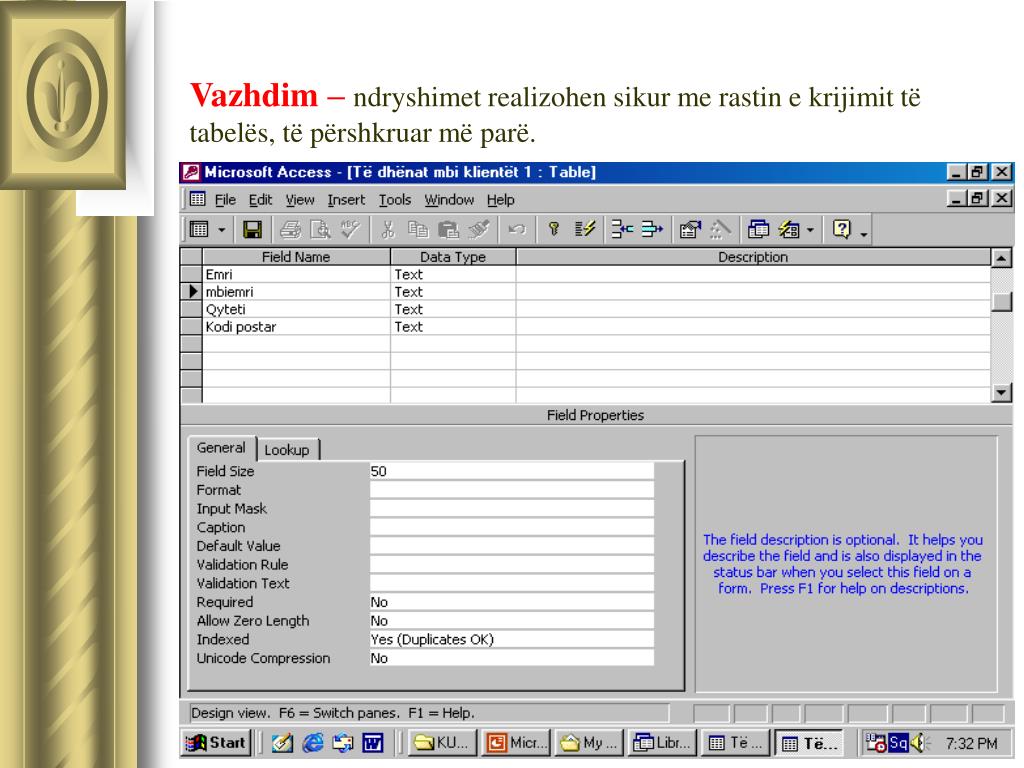
Task: Open the Help menu
Action: tap(500, 200)
